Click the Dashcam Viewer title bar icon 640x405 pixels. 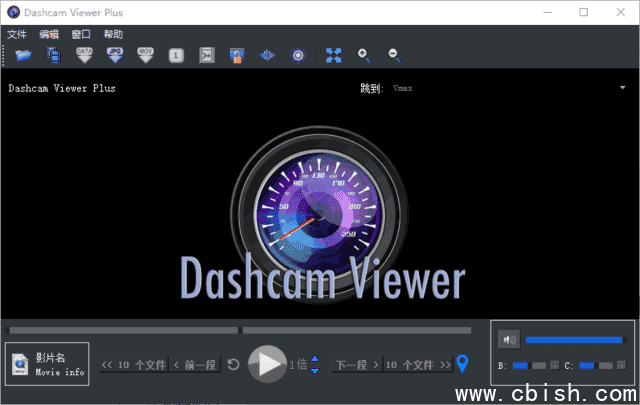click(x=13, y=12)
